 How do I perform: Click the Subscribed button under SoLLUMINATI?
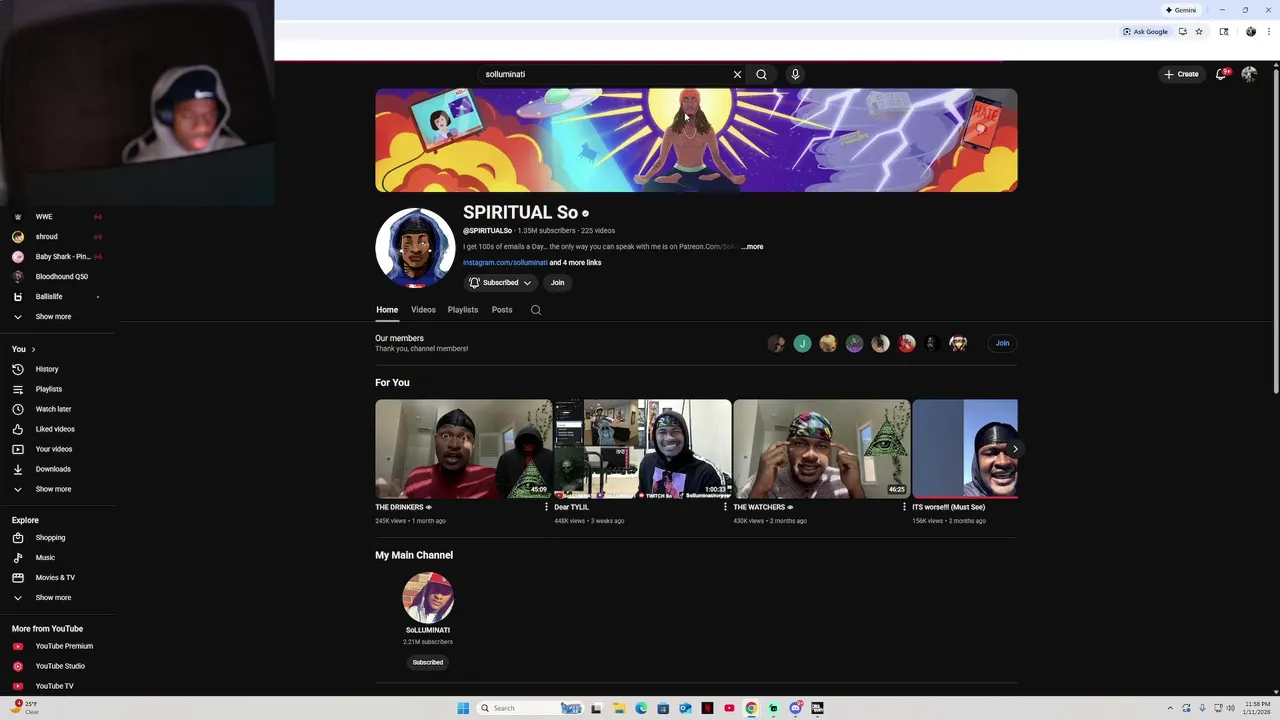[428, 662]
